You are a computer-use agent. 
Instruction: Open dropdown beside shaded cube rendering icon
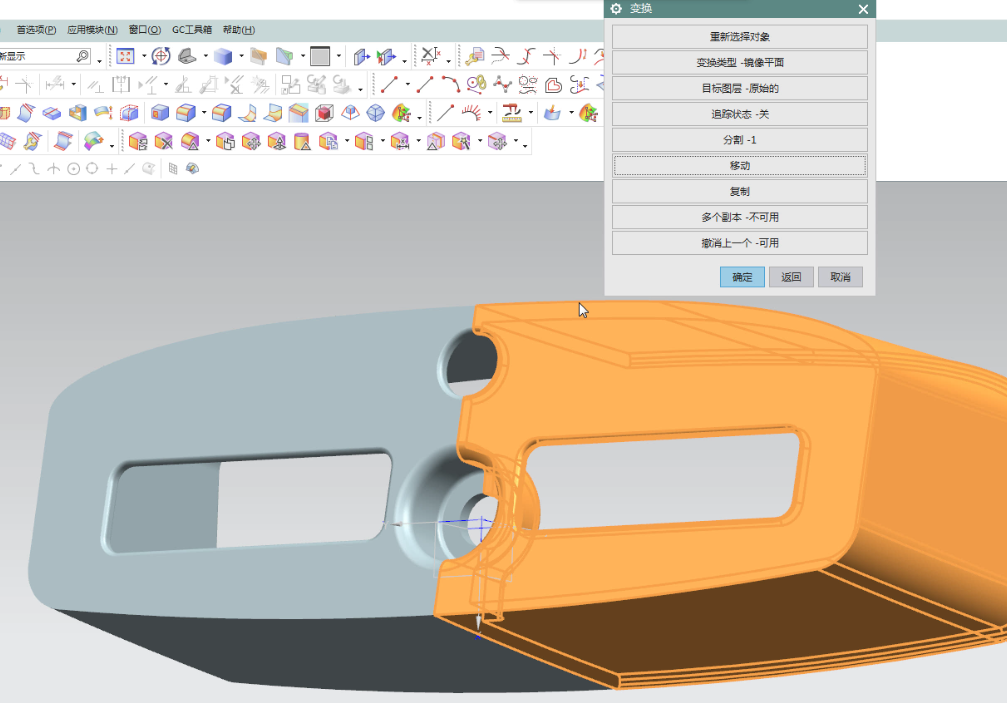click(241, 57)
